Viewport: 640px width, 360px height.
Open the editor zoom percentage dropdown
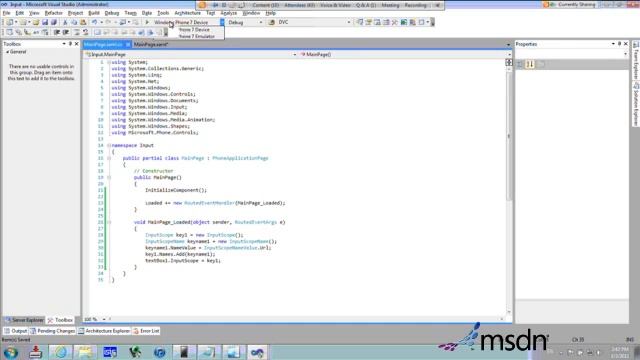[104, 319]
